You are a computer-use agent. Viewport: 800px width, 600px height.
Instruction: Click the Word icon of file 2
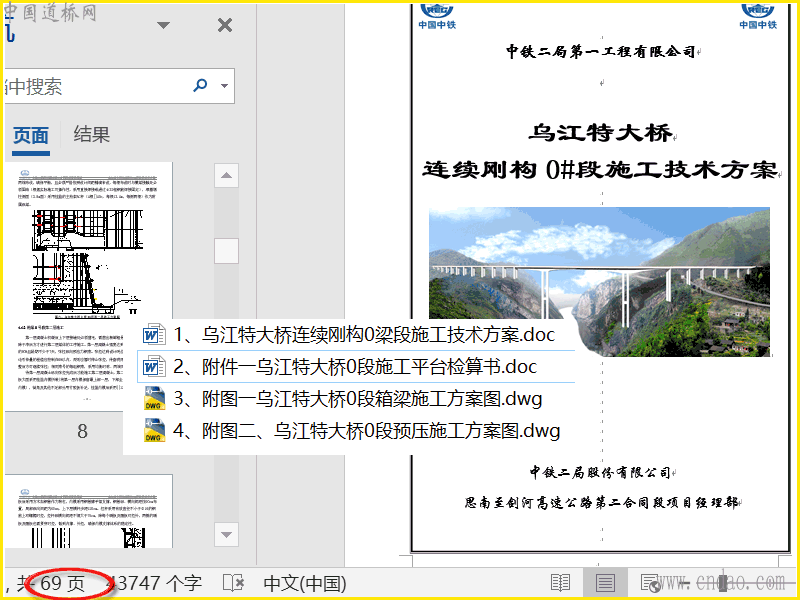click(x=154, y=367)
